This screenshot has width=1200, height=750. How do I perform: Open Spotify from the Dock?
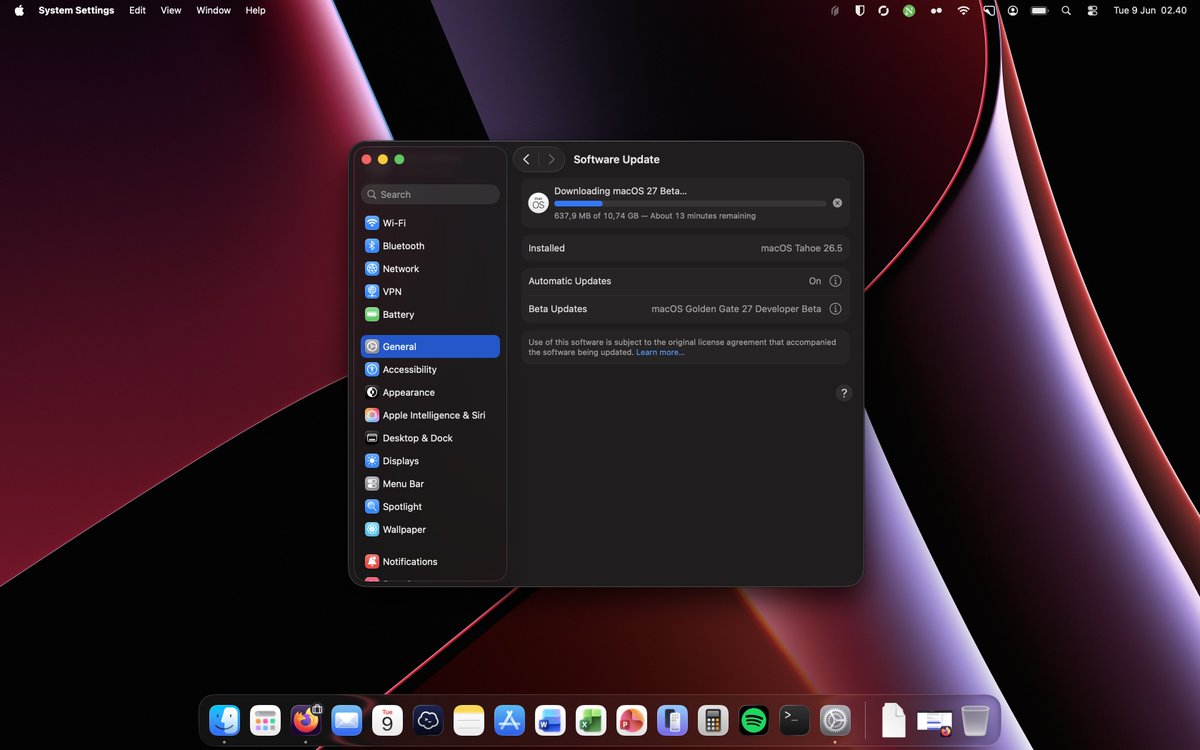754,720
